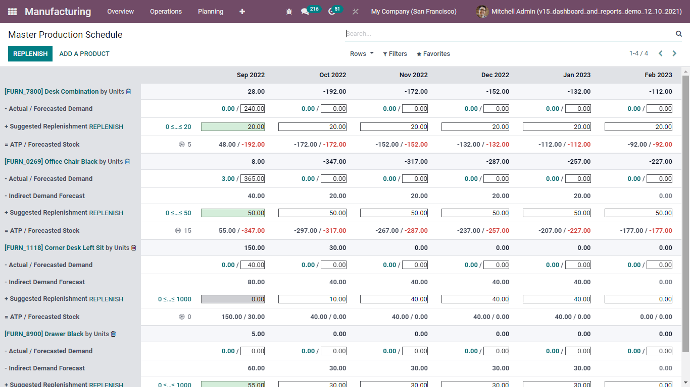Open Rows dropdown

(361, 54)
